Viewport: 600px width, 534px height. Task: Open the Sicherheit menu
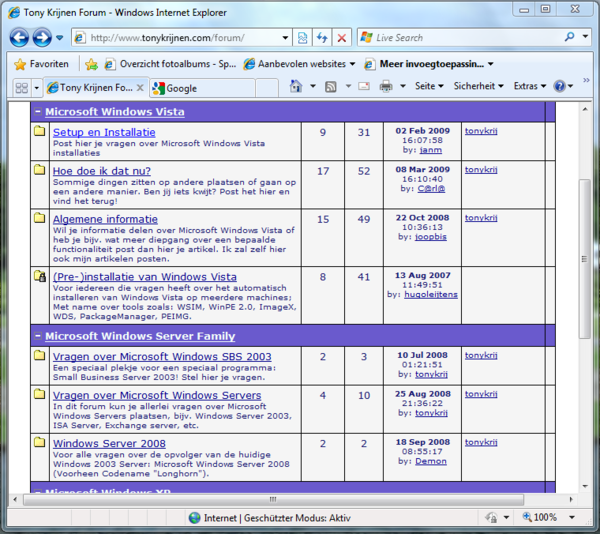[x=478, y=86]
